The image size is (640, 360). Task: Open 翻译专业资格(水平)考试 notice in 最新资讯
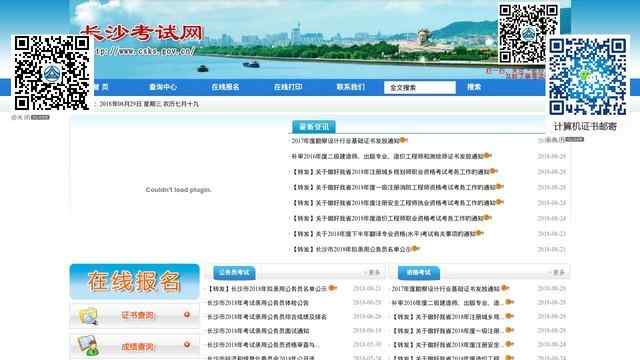383,234
